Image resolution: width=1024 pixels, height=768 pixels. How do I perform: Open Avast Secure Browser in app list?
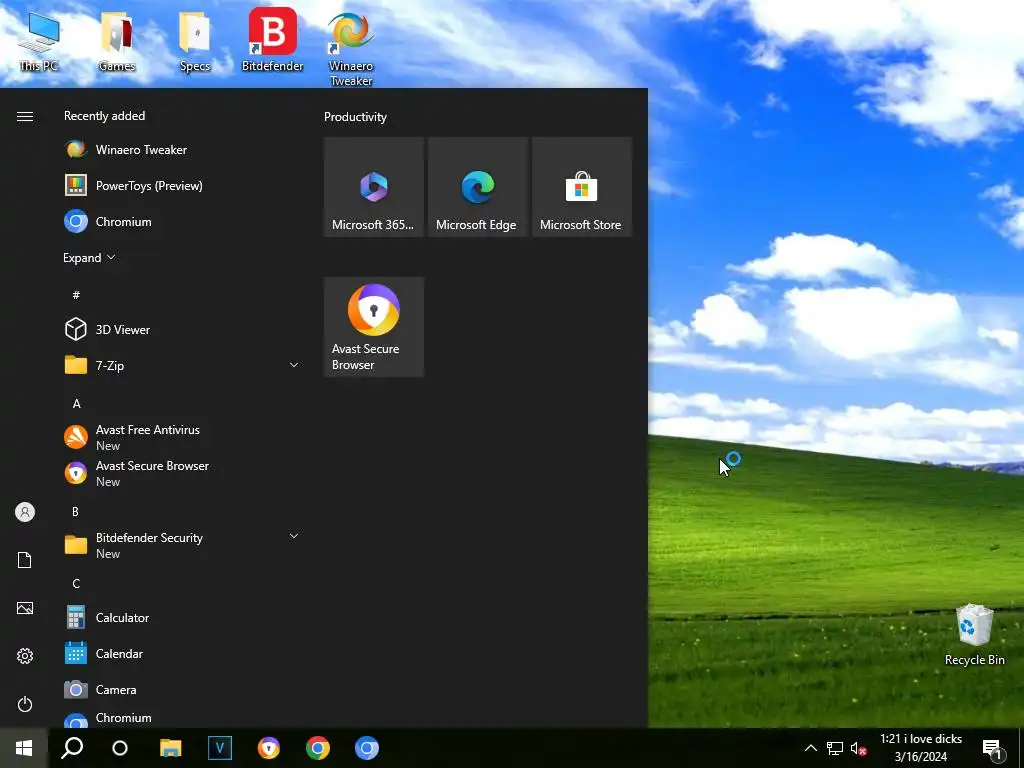182,473
